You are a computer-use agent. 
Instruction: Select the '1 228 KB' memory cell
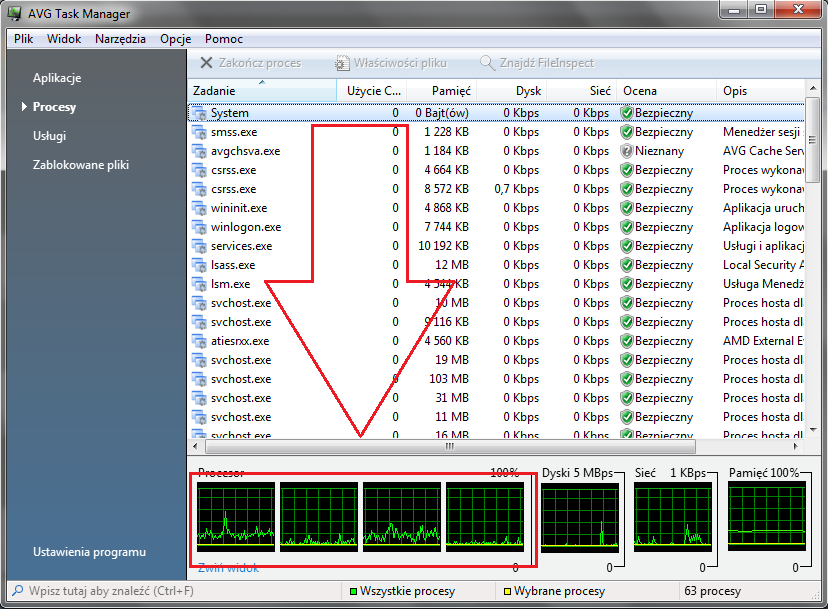click(446, 132)
